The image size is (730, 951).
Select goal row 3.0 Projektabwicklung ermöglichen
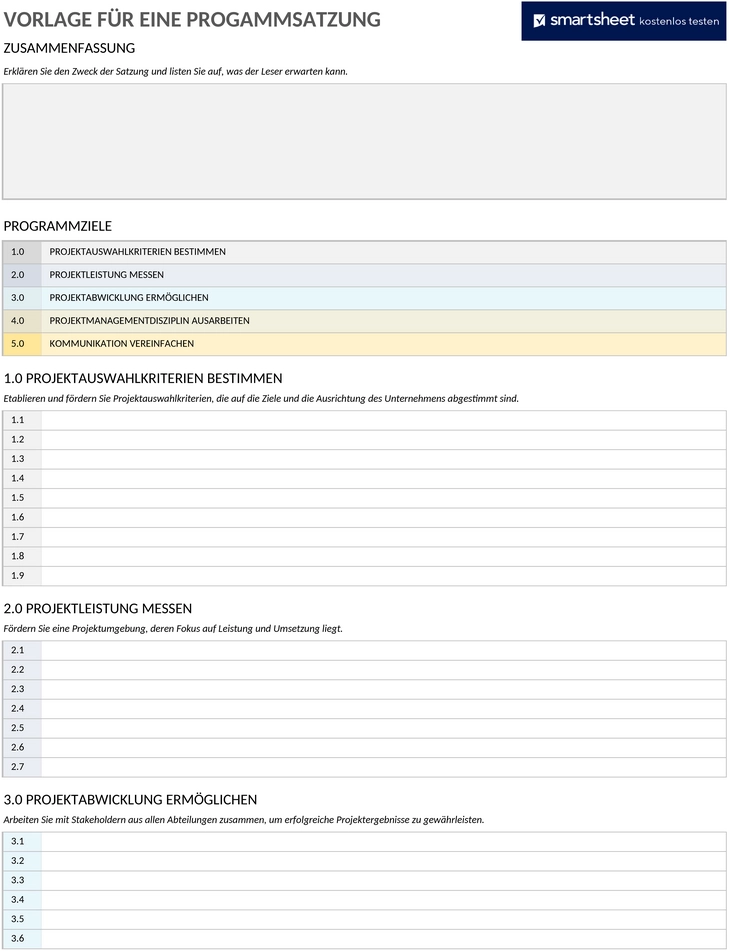pyautogui.click(x=364, y=298)
